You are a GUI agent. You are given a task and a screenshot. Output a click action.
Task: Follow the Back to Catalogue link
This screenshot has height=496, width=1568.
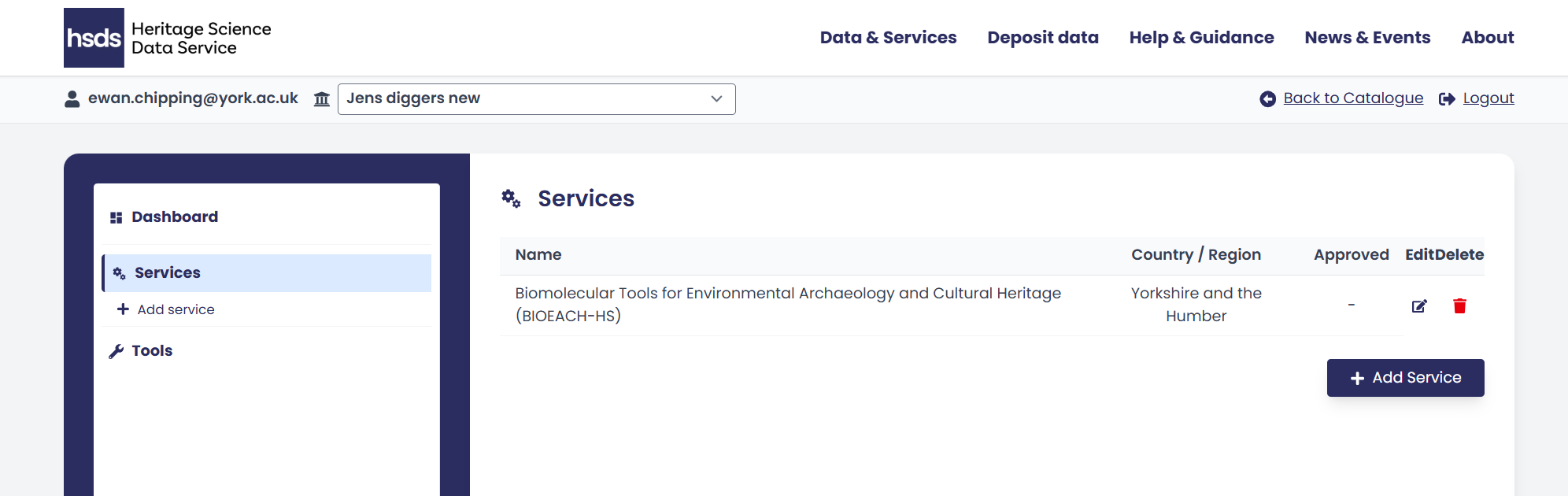tap(1353, 98)
